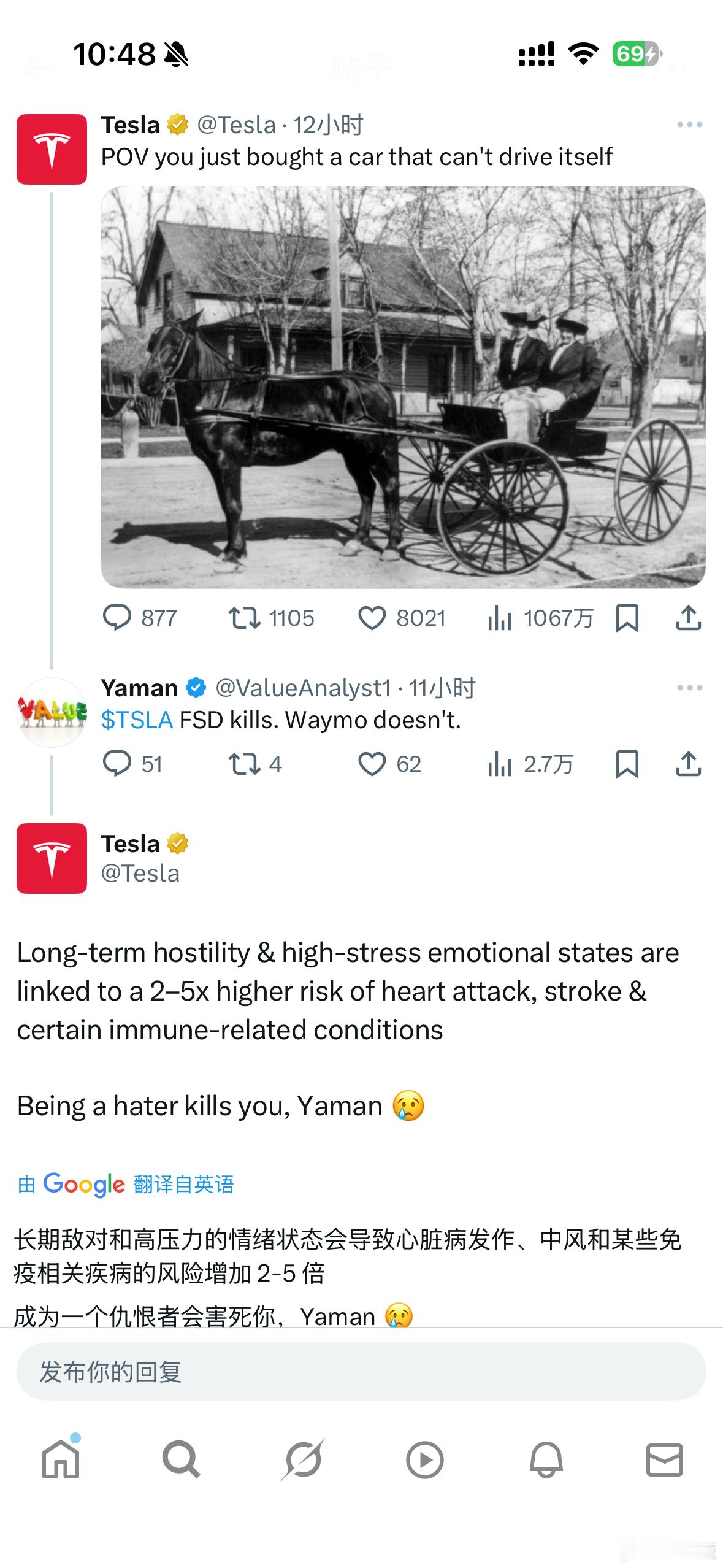Image resolution: width=723 pixels, height=1568 pixels.
Task: View analytics showing 1067万 views
Action: point(540,618)
